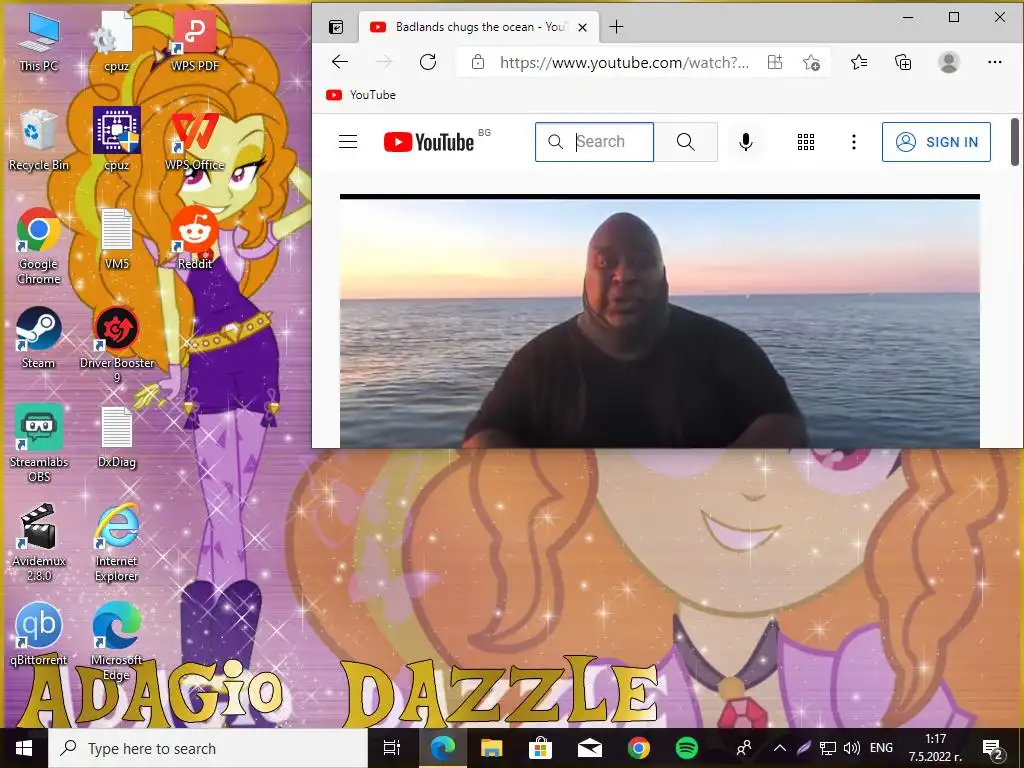
Task: Open File Explorer from taskbar
Action: [492, 748]
